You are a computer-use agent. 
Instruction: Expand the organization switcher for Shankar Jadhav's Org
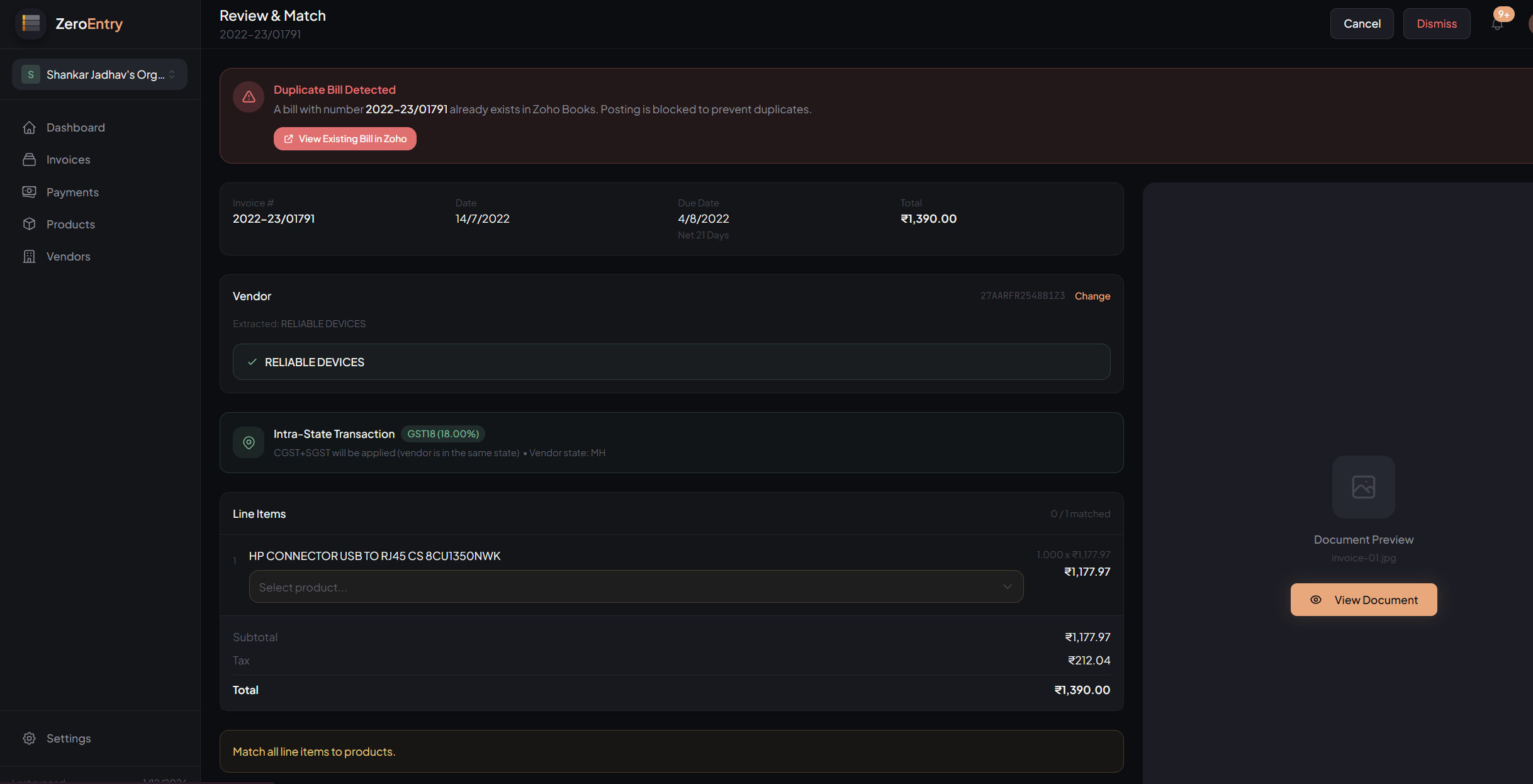(99, 74)
